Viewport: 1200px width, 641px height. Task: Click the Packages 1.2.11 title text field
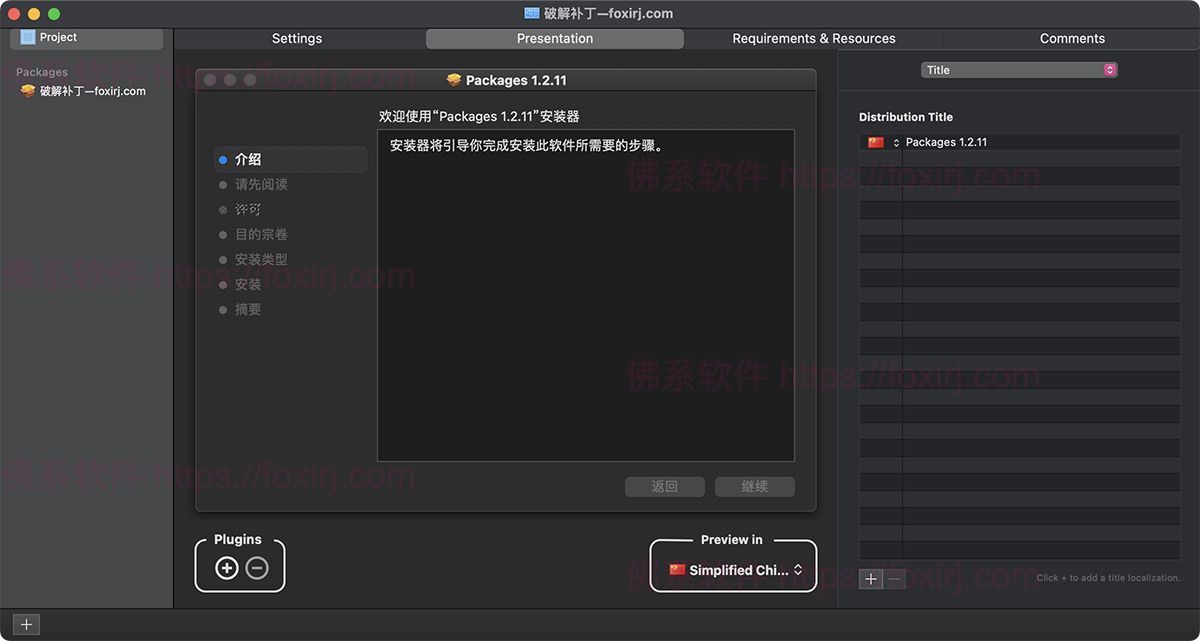click(1040, 142)
